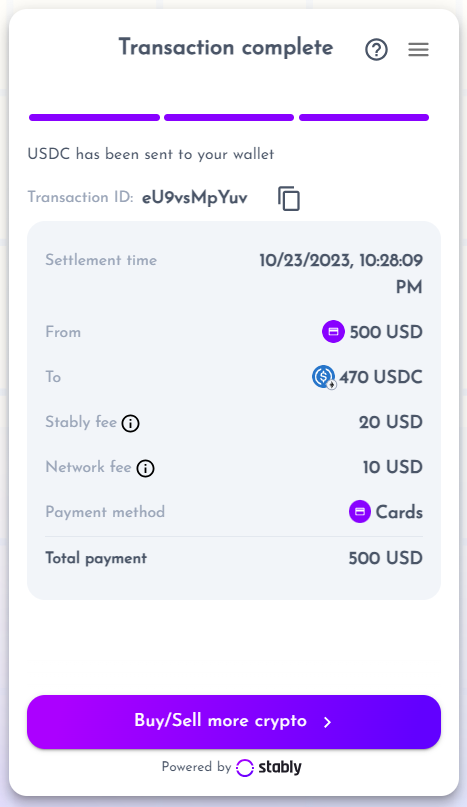
Task: Click the arrow chevron on Buy/Sell button
Action: (327, 722)
